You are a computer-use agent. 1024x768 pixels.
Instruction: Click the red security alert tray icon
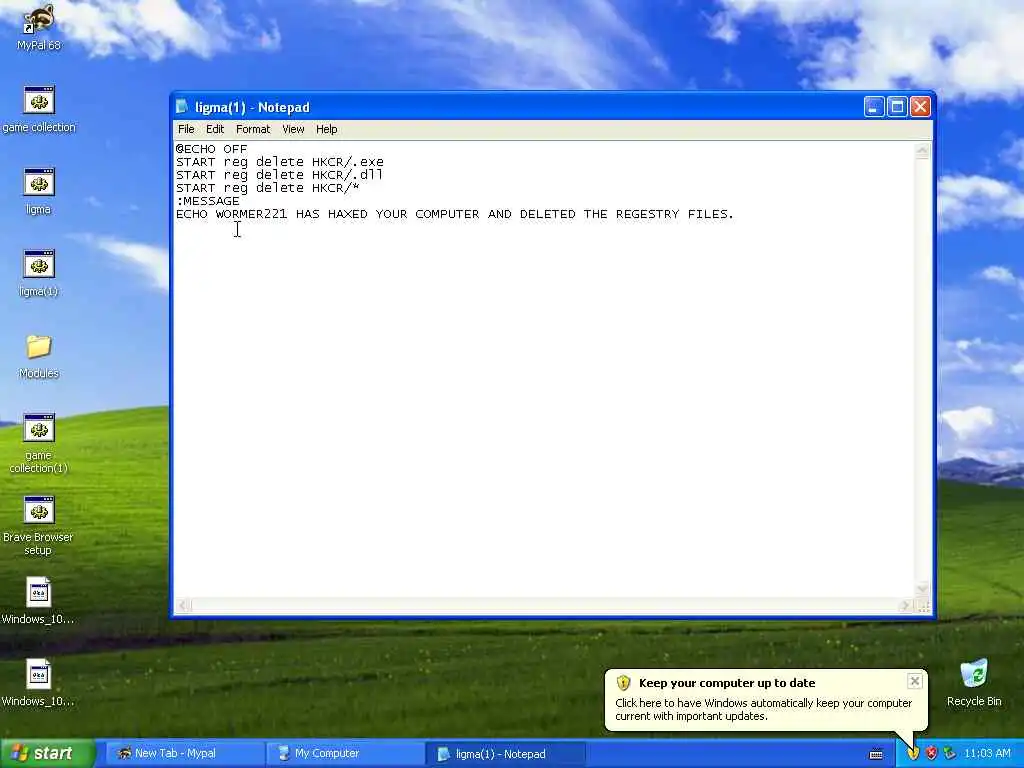(x=931, y=753)
